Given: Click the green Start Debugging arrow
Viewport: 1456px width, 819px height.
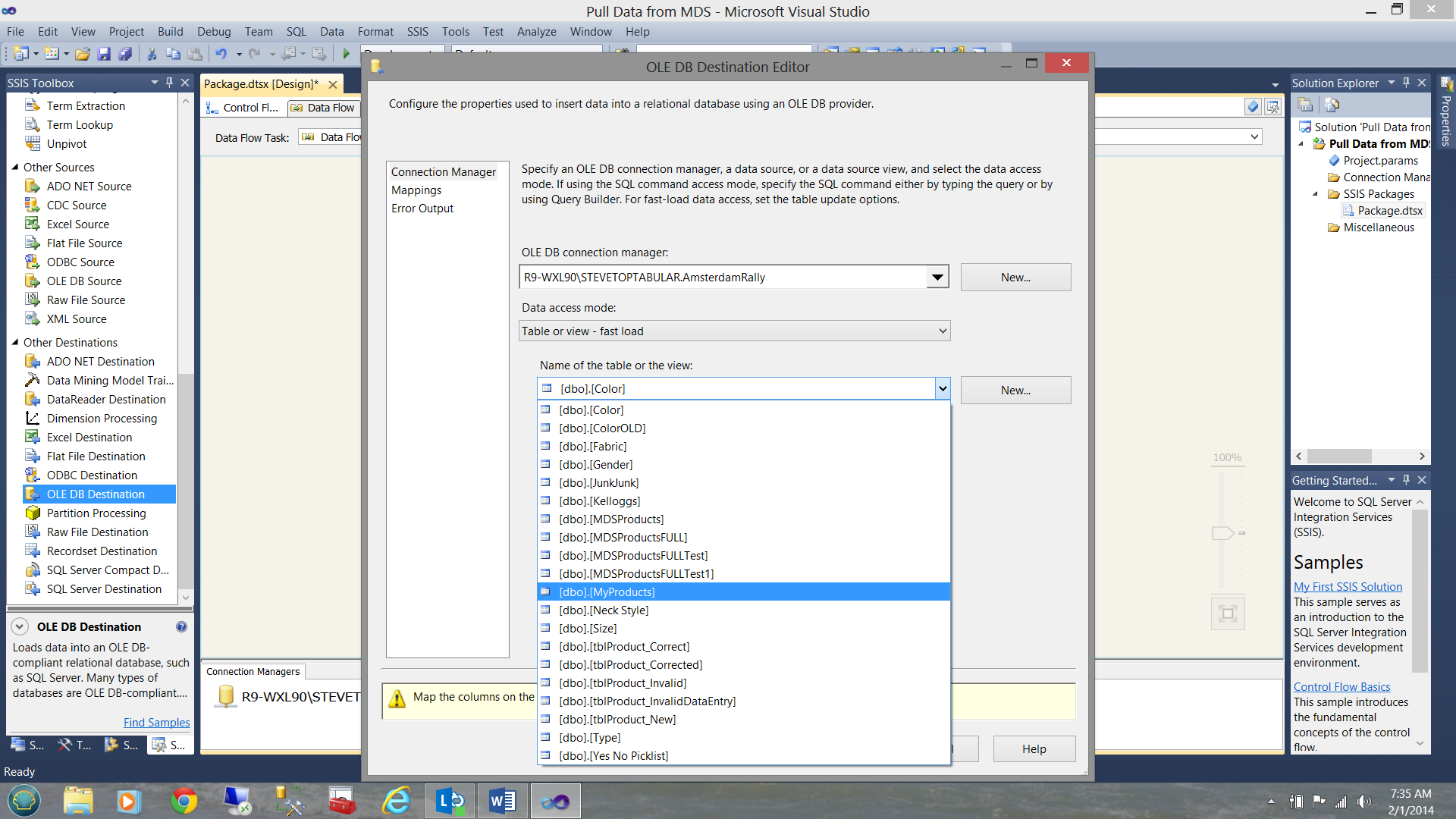Looking at the screenshot, I should coord(347,54).
